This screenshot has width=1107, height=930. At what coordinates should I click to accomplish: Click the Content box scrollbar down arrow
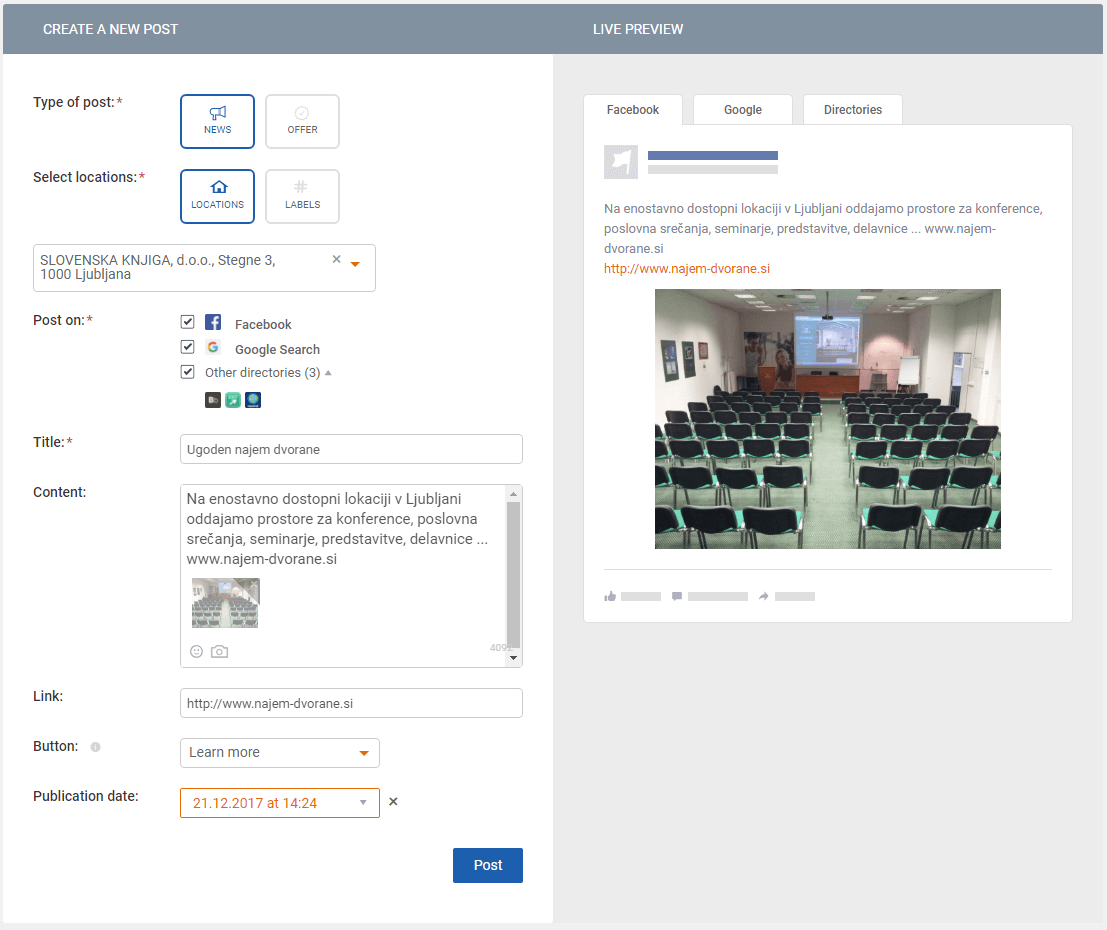514,658
